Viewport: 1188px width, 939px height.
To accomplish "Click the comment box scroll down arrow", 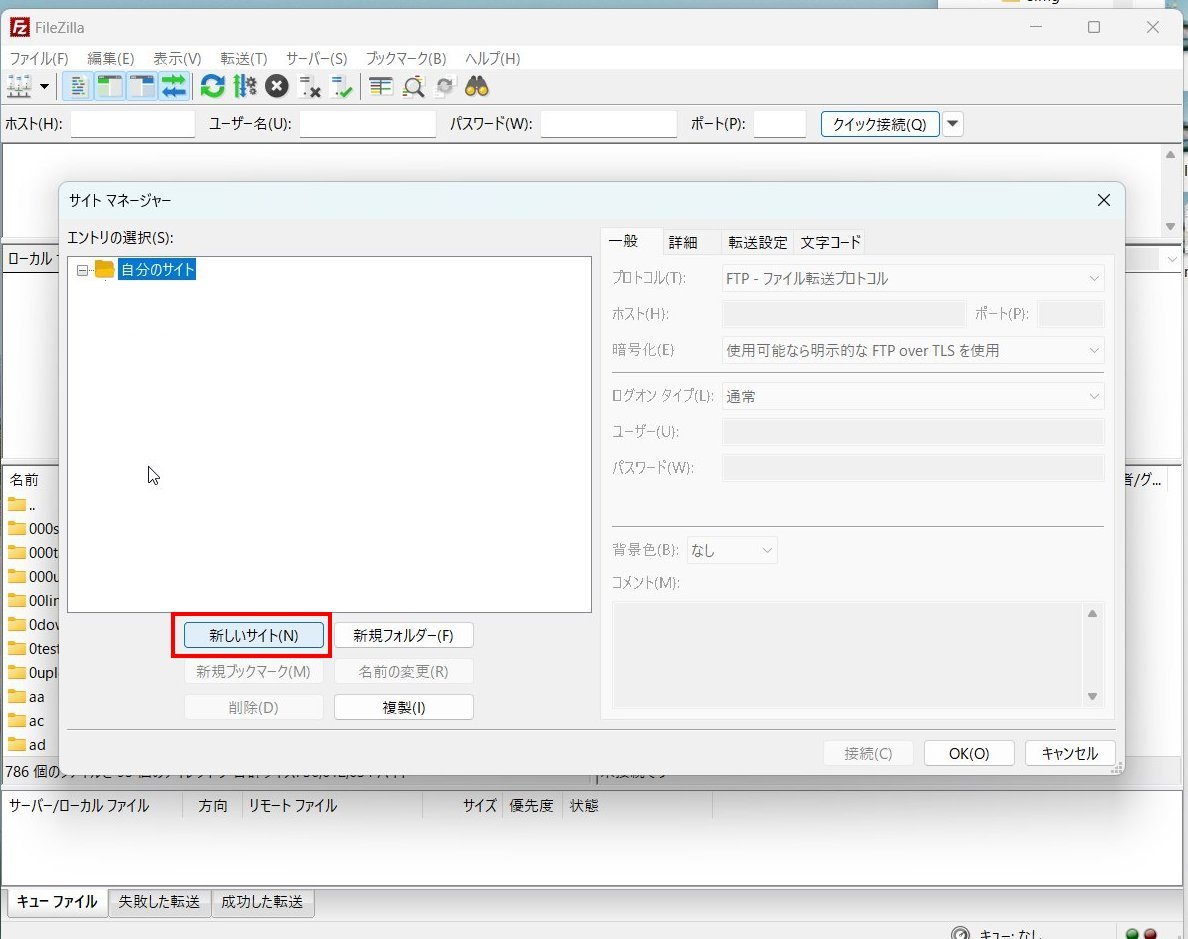I will (1093, 696).
